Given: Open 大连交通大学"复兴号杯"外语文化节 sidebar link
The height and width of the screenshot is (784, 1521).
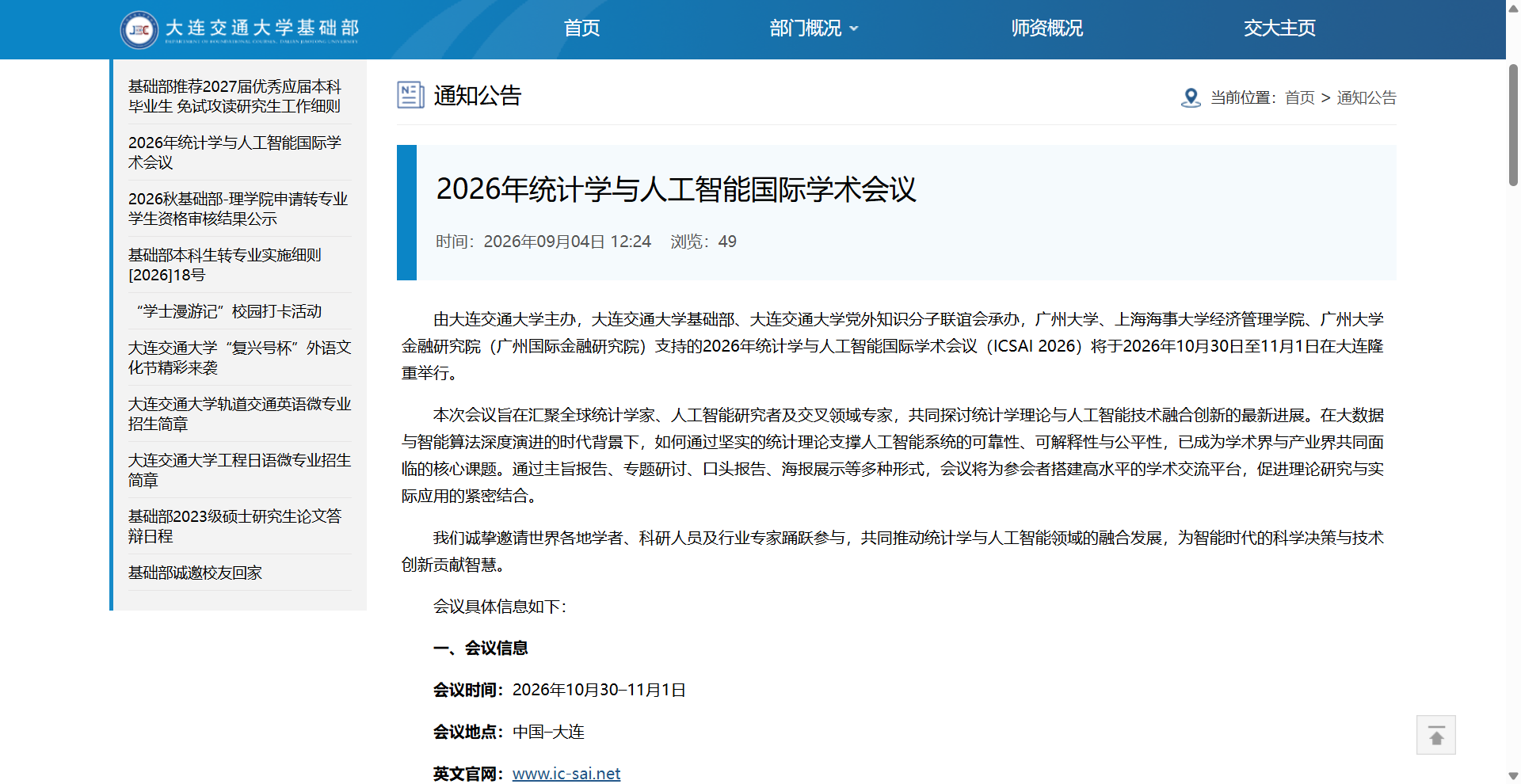Looking at the screenshot, I should click(240, 357).
